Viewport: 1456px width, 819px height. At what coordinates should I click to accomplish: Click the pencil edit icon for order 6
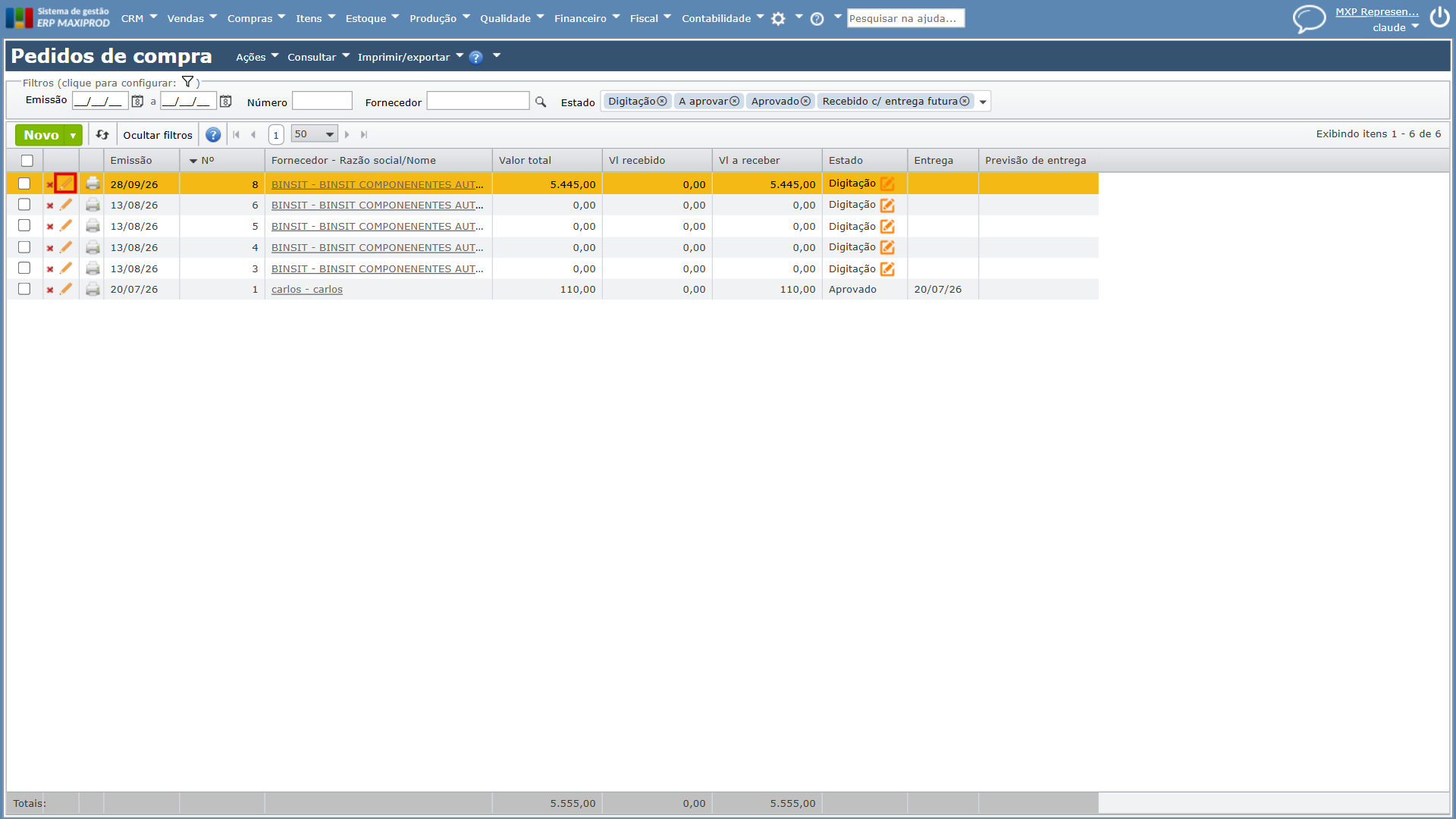pyautogui.click(x=66, y=205)
